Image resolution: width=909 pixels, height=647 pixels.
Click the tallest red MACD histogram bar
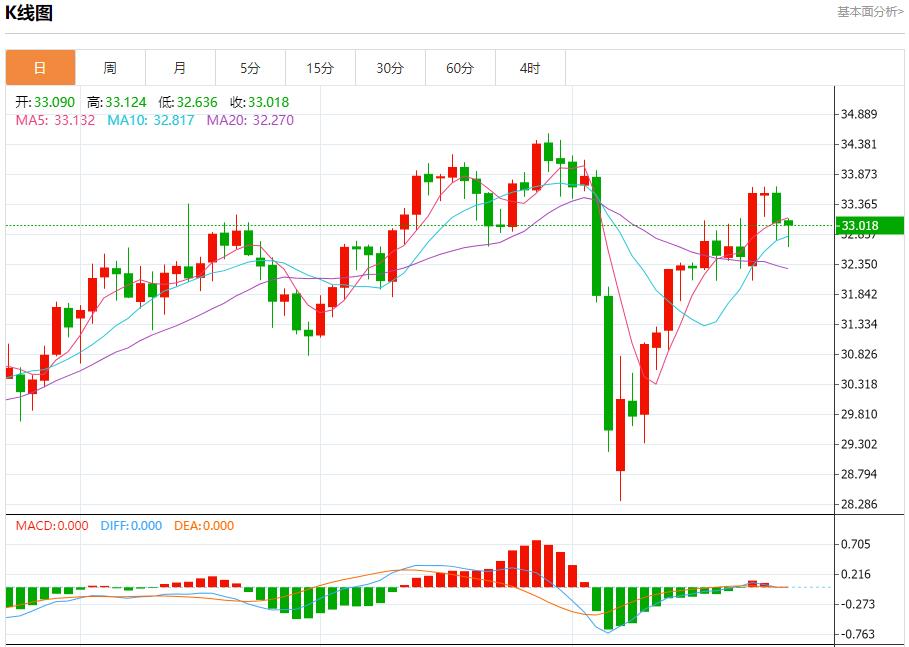coord(536,563)
